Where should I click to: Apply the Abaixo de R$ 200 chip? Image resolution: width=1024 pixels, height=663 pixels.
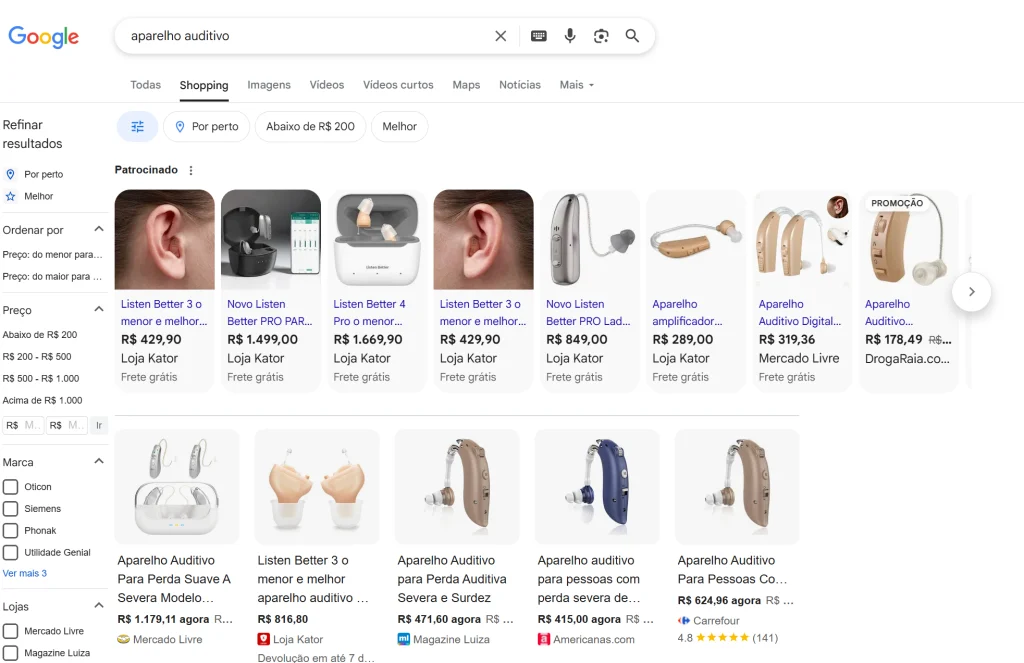(310, 127)
